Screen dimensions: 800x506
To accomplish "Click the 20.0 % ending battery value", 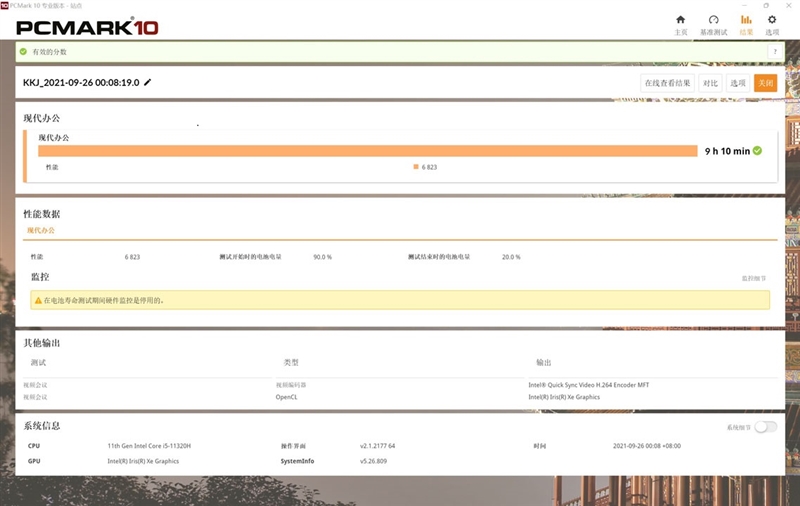I will [511, 257].
